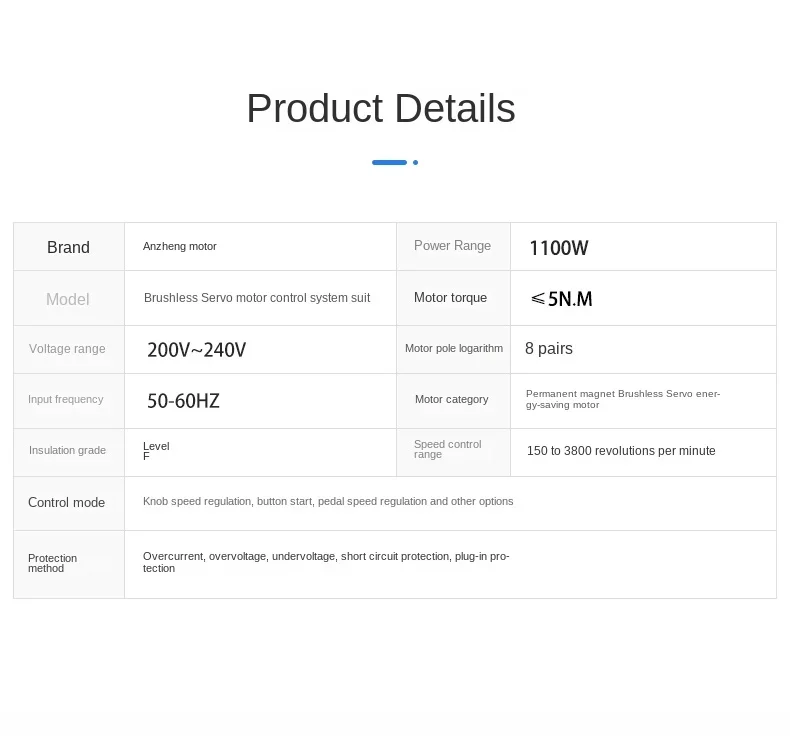Image resolution: width=790 pixels, height=736 pixels.
Task: Select the Power Range label
Action: click(452, 245)
